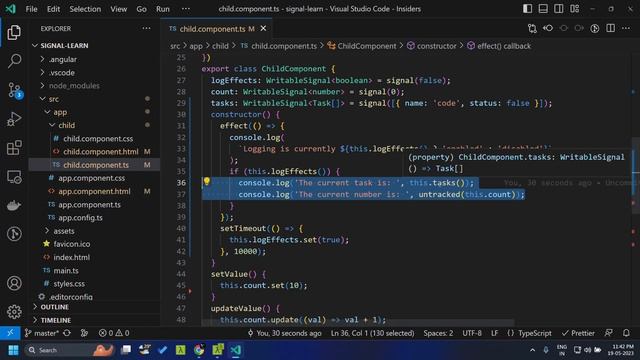The width and height of the screenshot is (640, 360).
Task: Open Windows Start button
Action: [13, 350]
